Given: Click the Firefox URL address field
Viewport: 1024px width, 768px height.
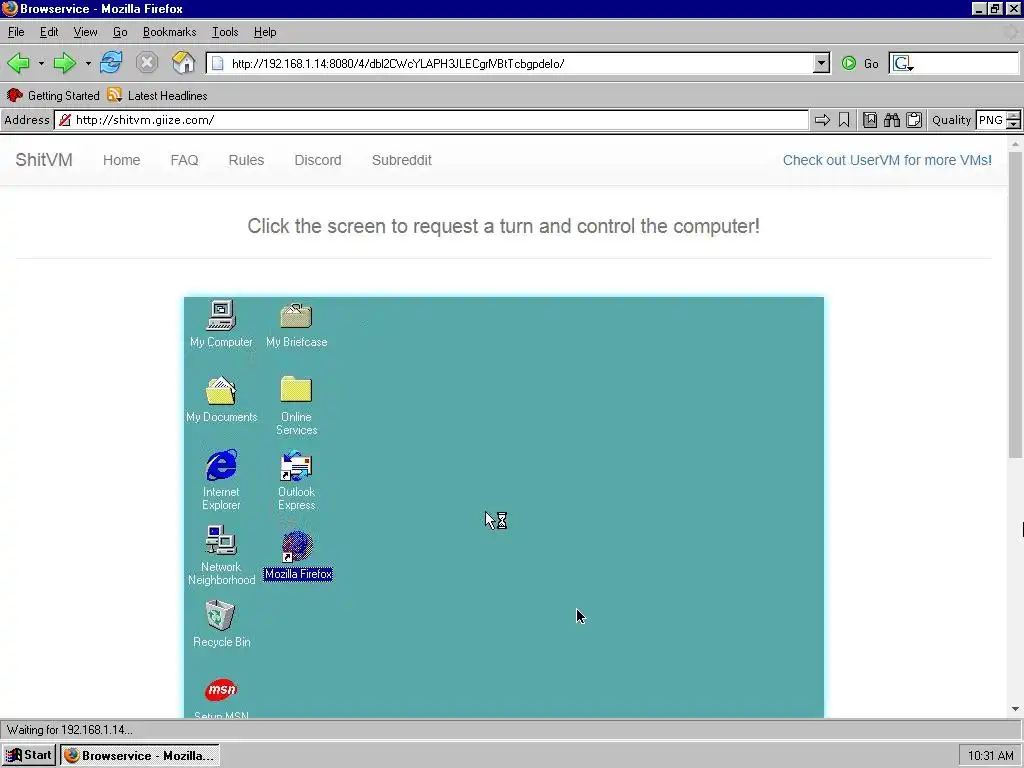Looking at the screenshot, I should (519, 63).
